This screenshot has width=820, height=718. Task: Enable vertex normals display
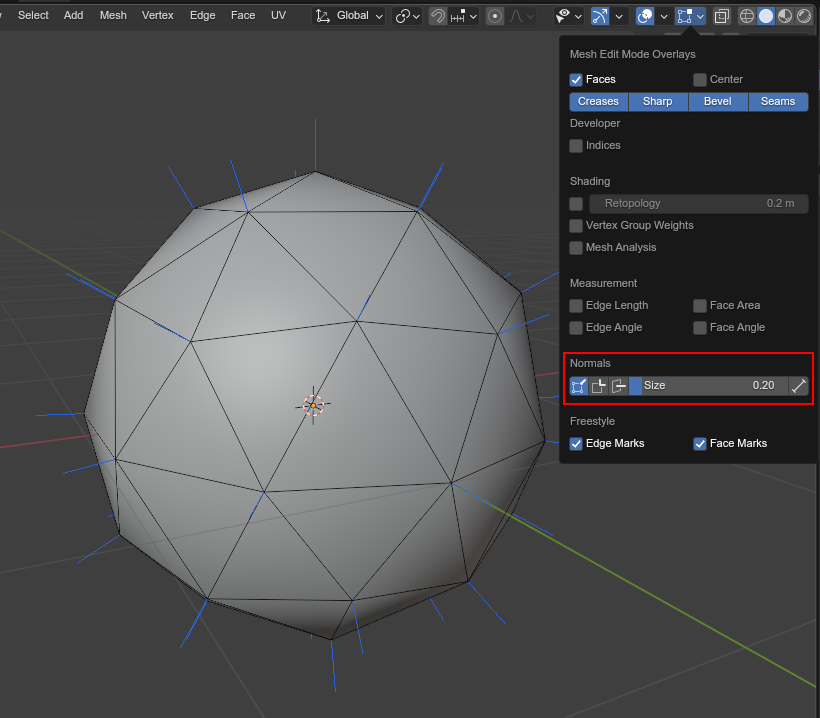point(579,386)
